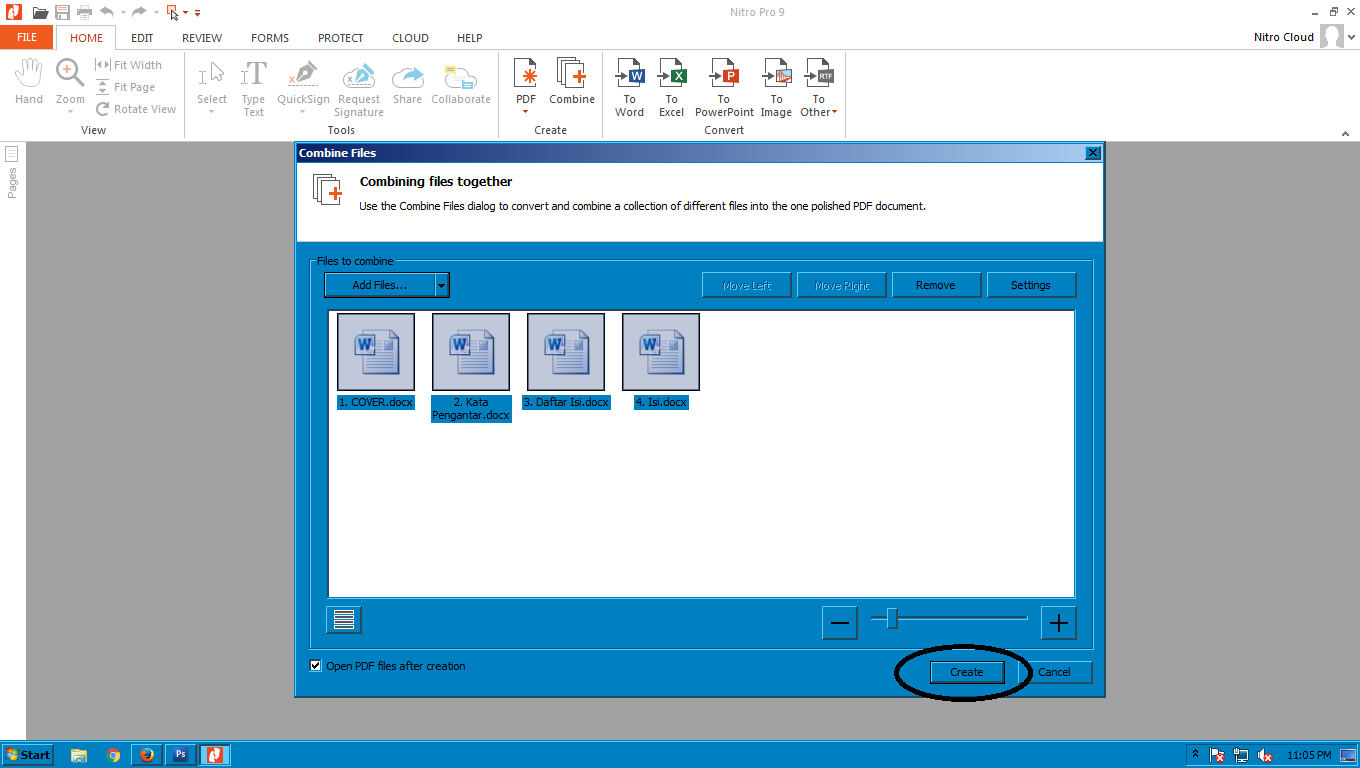Open Photoshop from the taskbar
The height and width of the screenshot is (768, 1360).
click(x=181, y=754)
